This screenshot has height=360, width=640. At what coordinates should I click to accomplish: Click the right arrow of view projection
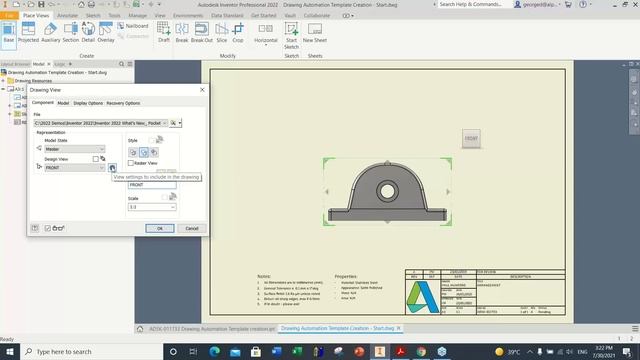(x=448, y=191)
